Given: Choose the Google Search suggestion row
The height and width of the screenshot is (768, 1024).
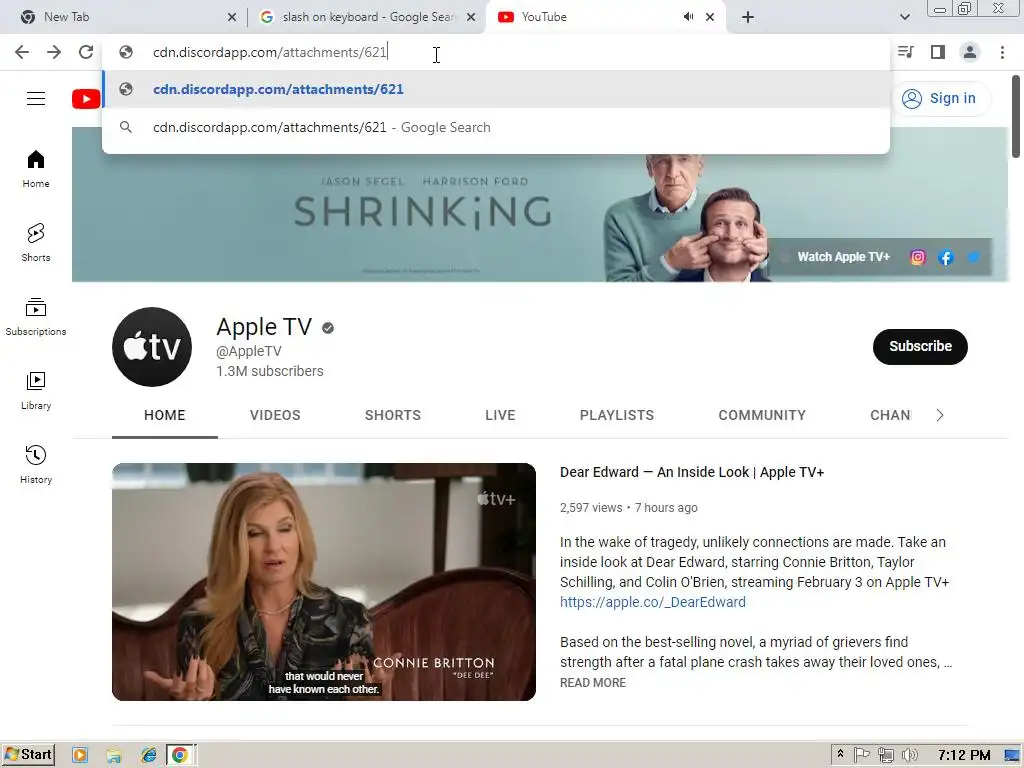Looking at the screenshot, I should 496,127.
